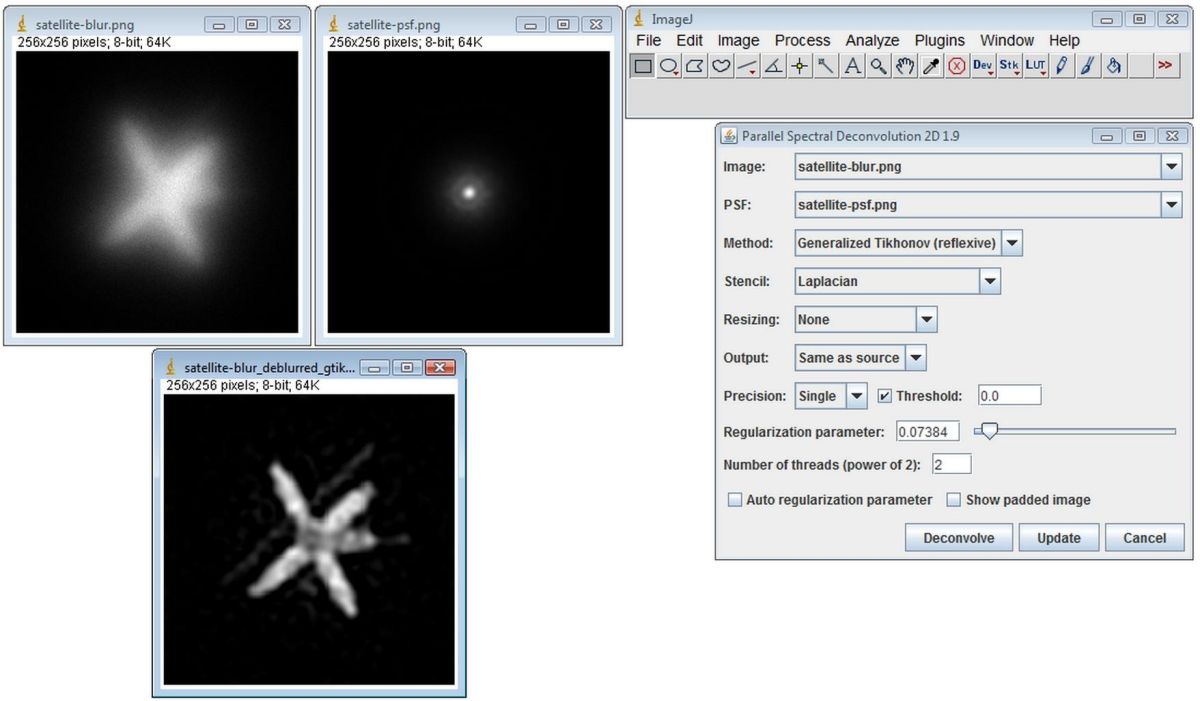The width and height of the screenshot is (1200, 701).
Task: Open the Analyze menu in ImageJ
Action: (872, 40)
